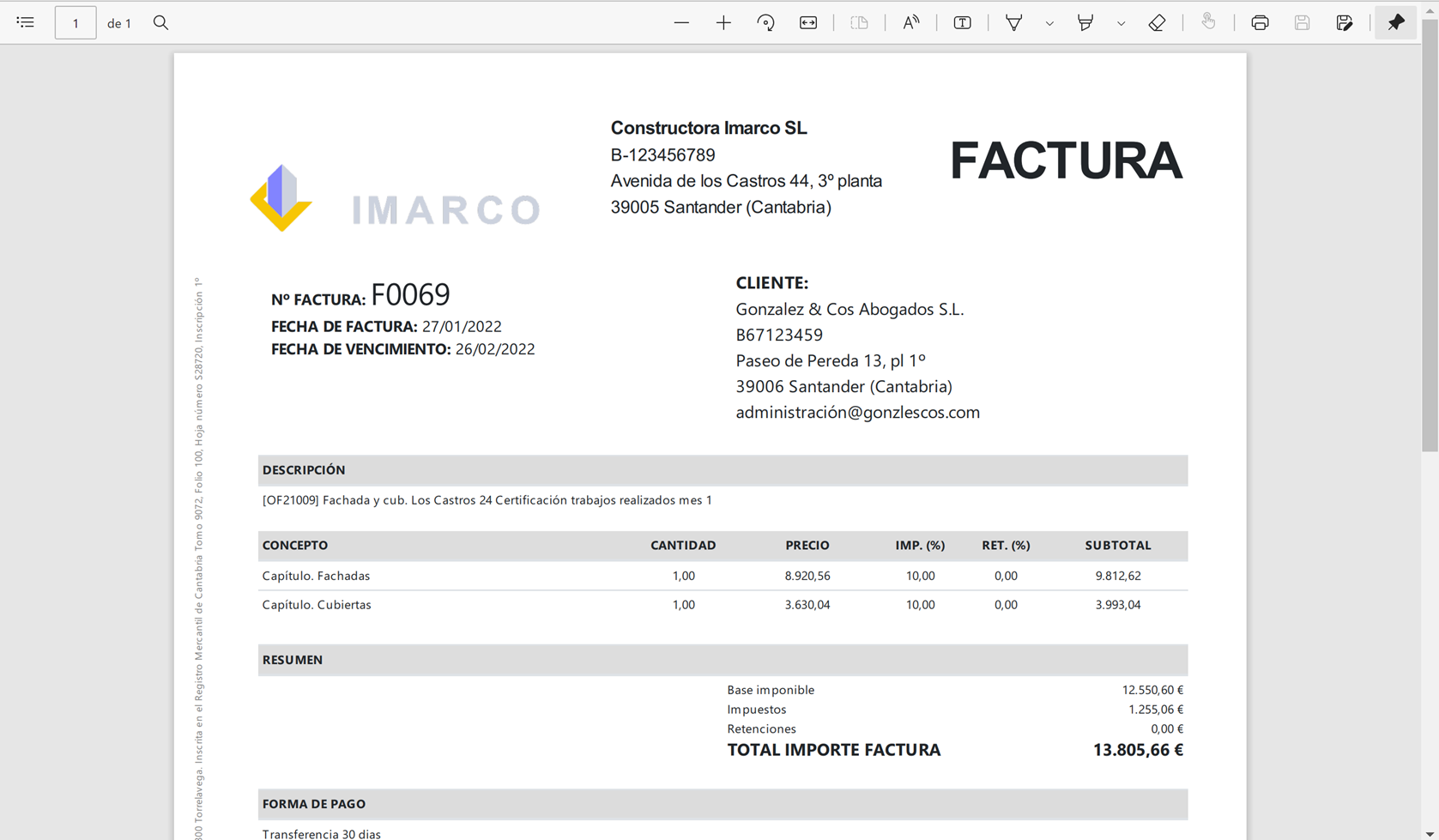Click the Save as icon

coord(1345,22)
